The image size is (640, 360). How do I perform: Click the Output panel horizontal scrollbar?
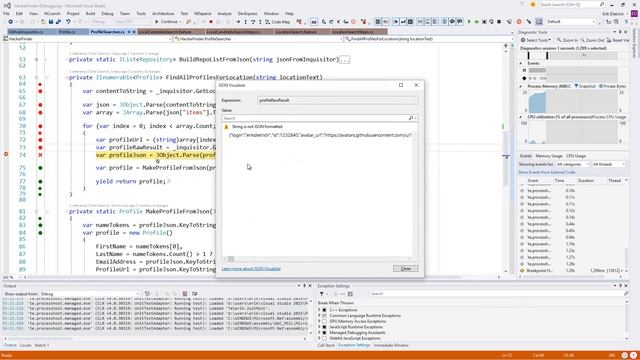(154, 339)
